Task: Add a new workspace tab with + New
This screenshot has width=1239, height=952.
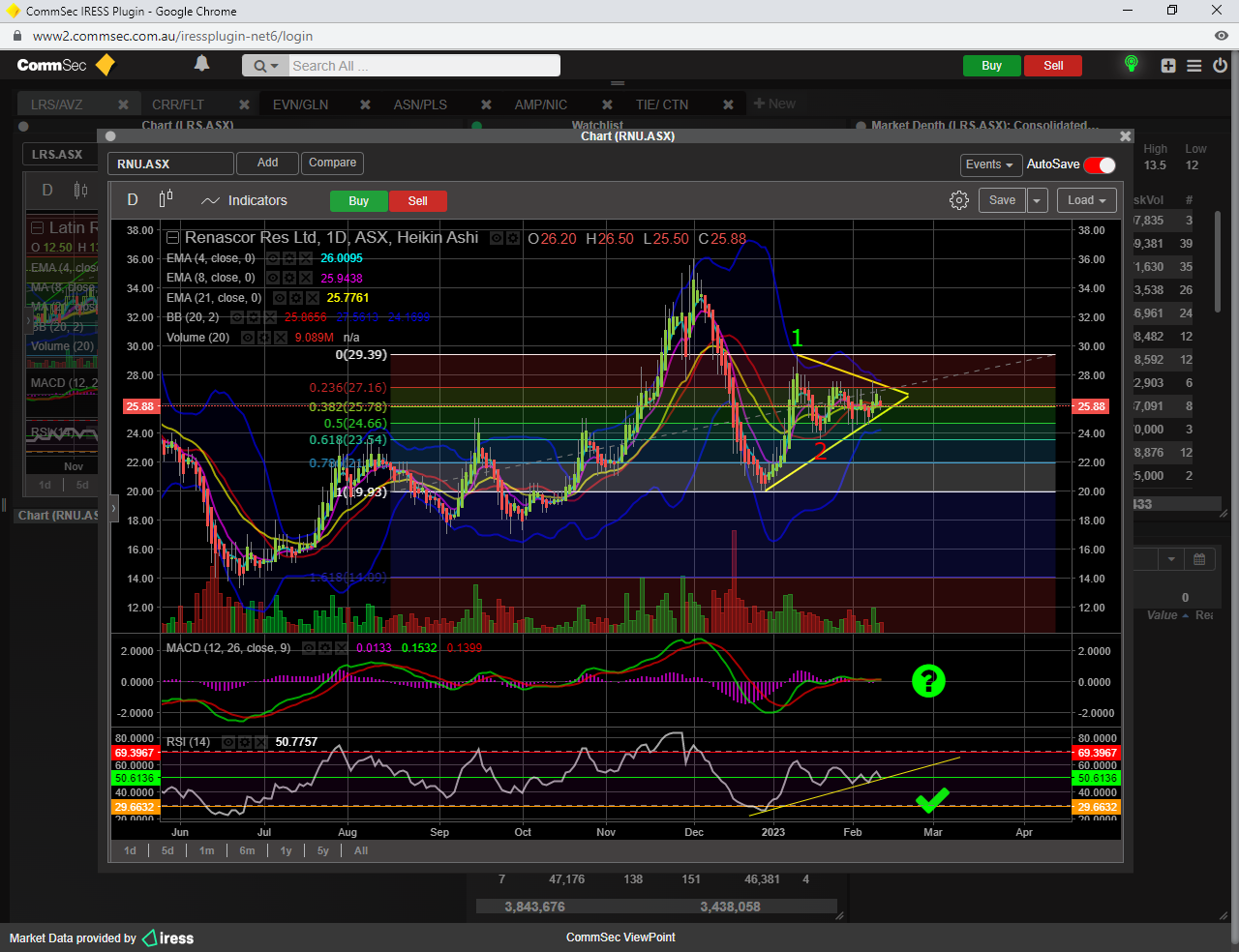Action: pyautogui.click(x=774, y=104)
